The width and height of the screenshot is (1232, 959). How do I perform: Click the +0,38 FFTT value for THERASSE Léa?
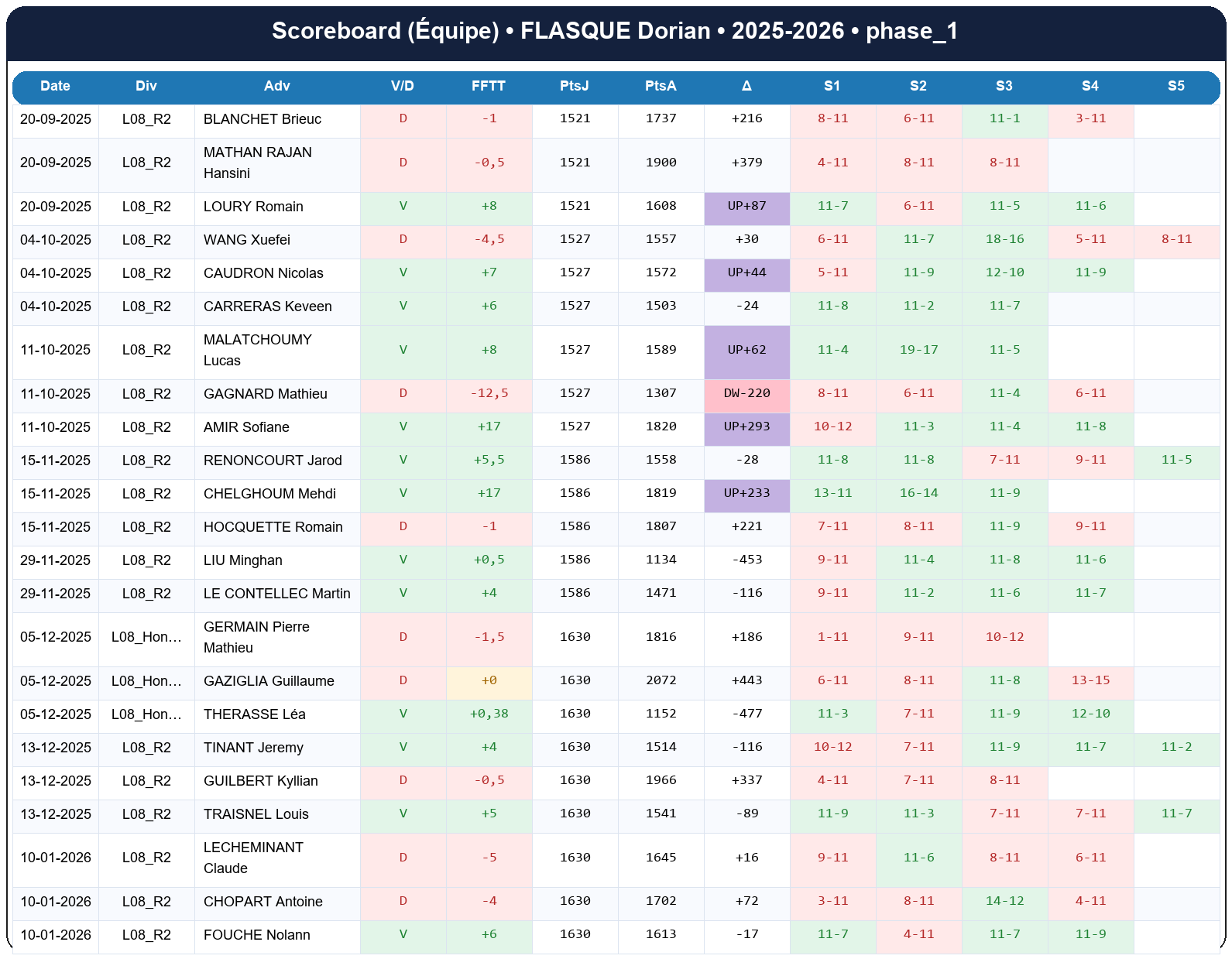pos(489,714)
